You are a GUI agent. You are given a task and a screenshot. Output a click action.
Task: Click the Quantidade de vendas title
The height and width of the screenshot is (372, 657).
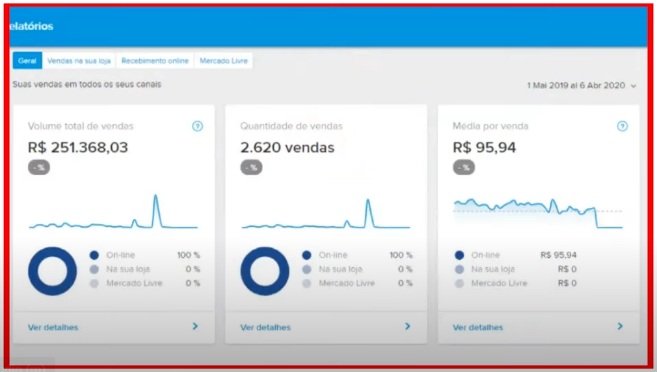(291, 126)
